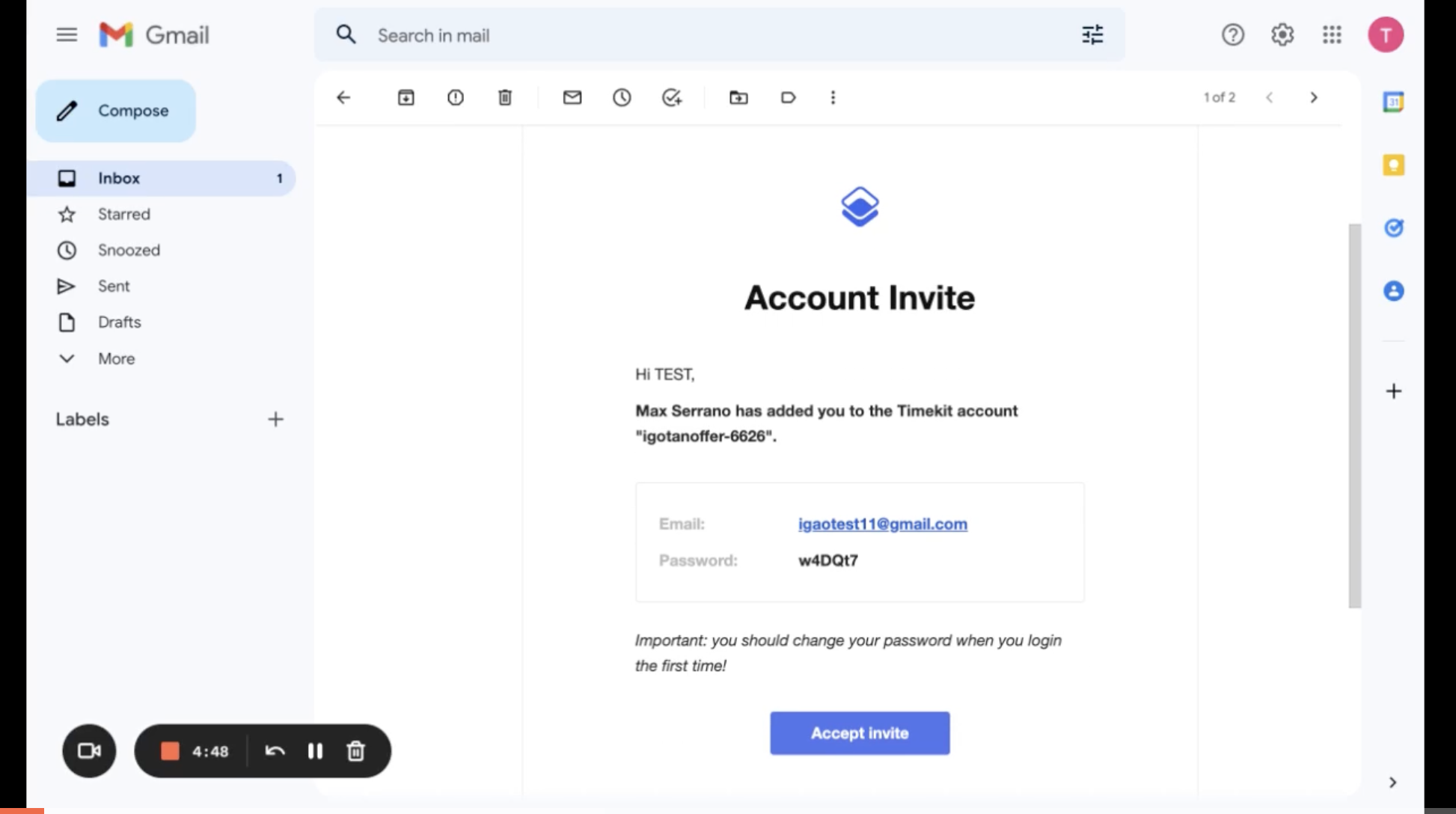Move the email to a folder

pos(738,97)
